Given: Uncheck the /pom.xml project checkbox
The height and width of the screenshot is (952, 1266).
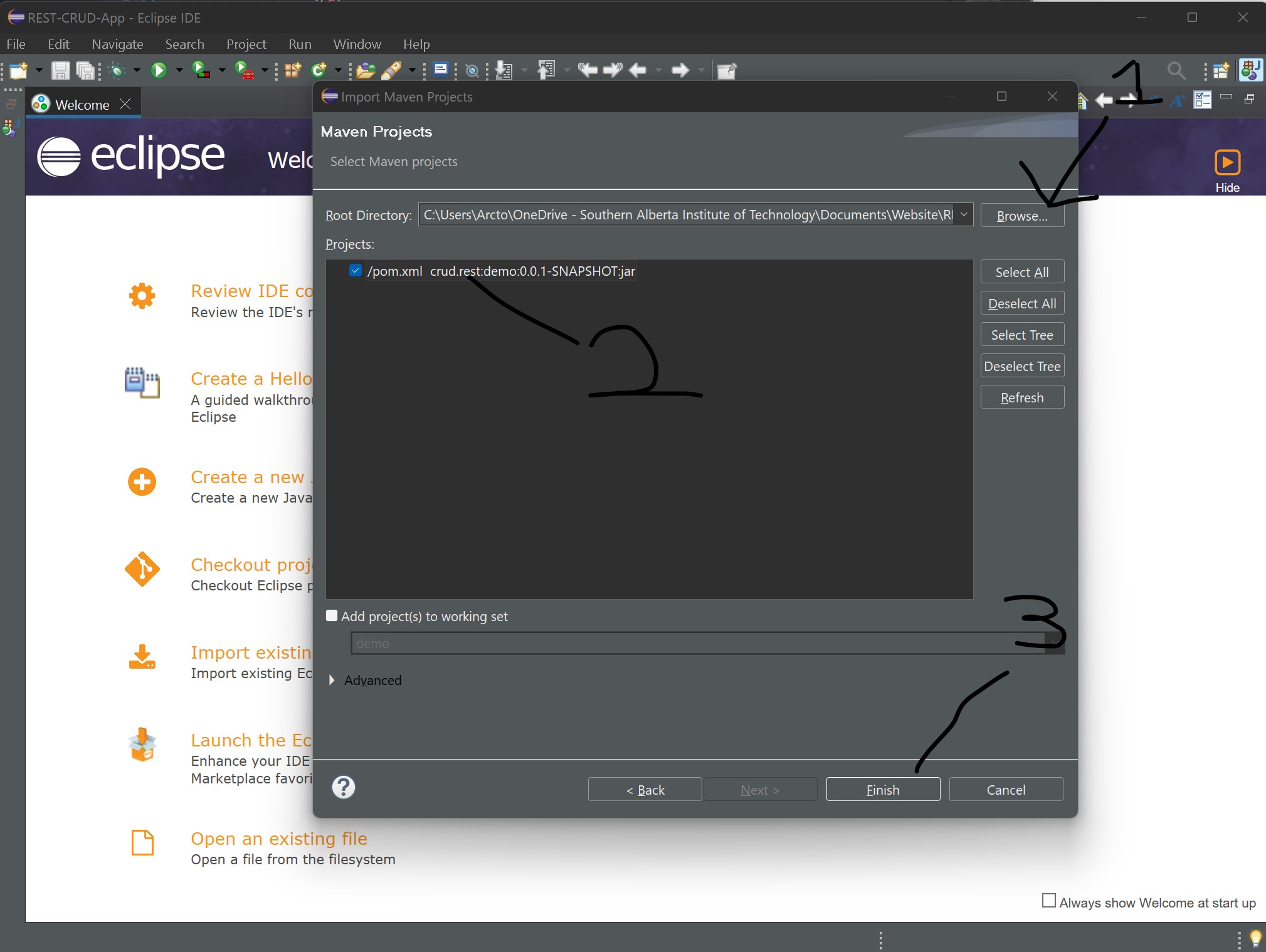Looking at the screenshot, I should tap(356, 271).
